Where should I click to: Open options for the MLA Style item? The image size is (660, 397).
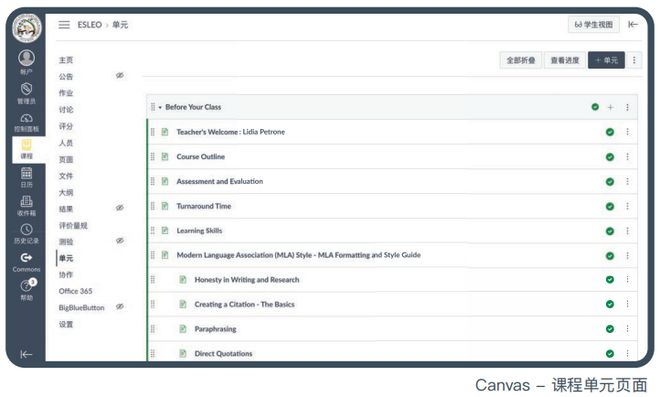[x=628, y=256]
